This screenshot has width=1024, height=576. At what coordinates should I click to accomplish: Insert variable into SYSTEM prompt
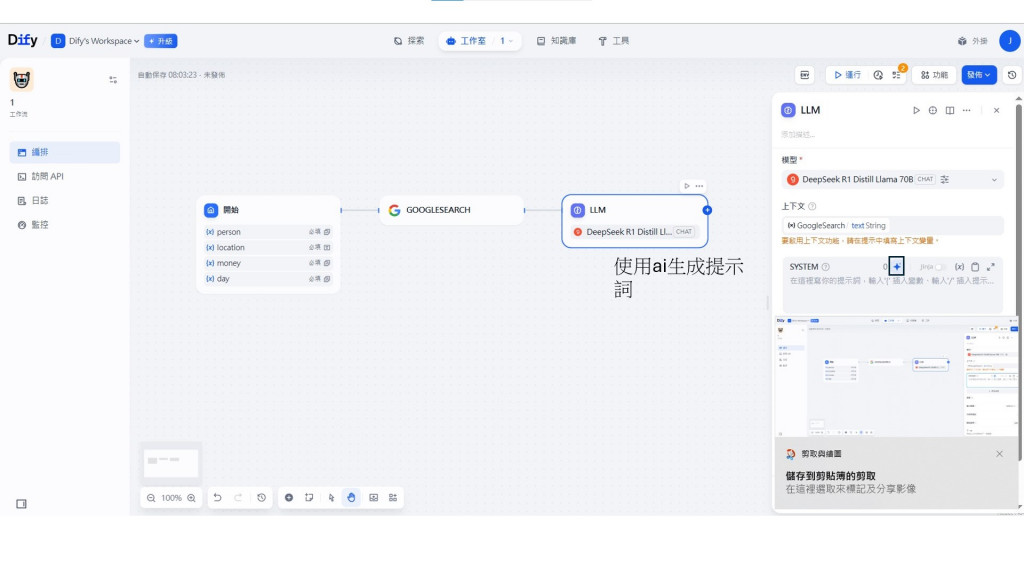coord(959,266)
